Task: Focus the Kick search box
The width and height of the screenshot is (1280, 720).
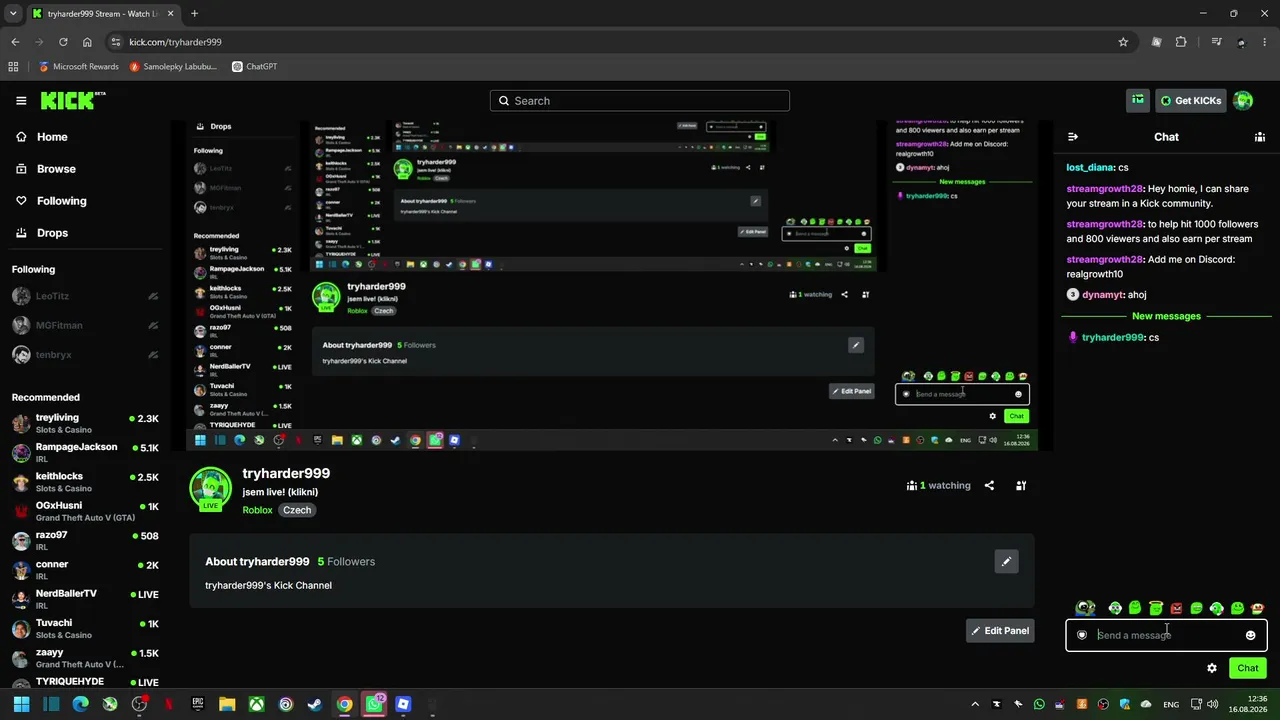Action: [x=640, y=101]
